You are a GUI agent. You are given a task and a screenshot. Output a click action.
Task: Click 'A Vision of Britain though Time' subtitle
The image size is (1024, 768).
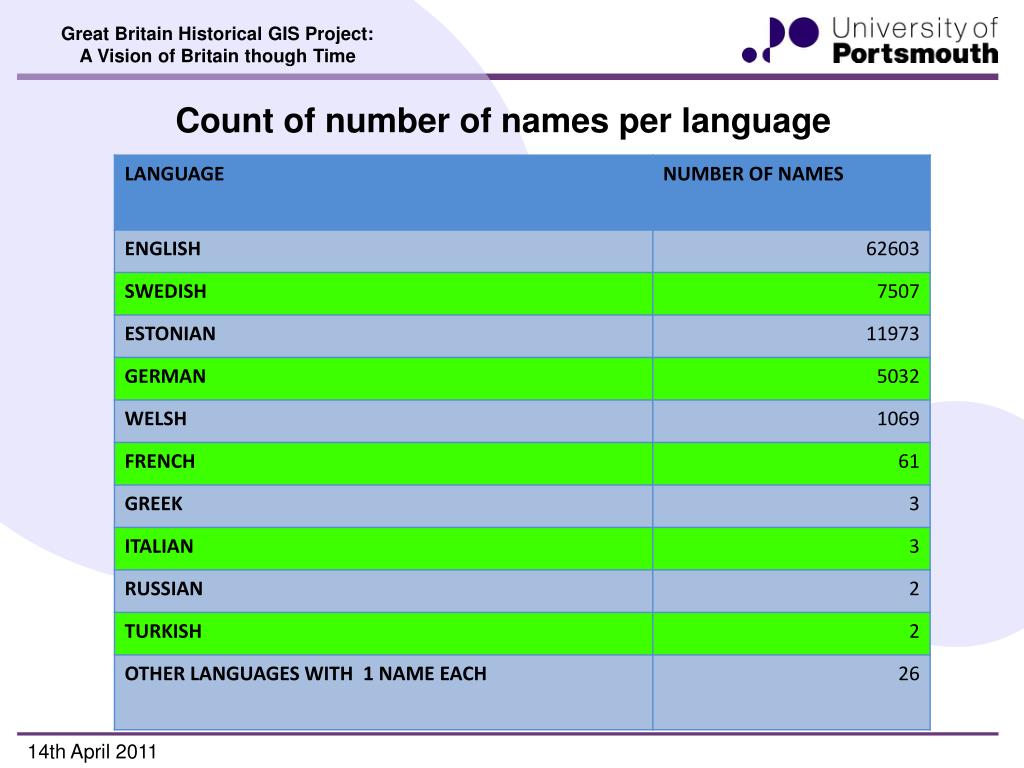point(217,56)
